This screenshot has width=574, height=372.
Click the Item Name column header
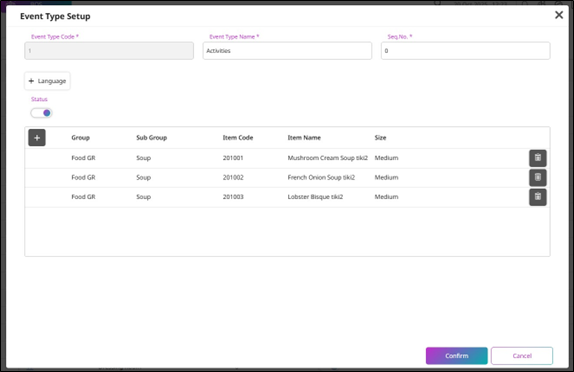coord(304,138)
